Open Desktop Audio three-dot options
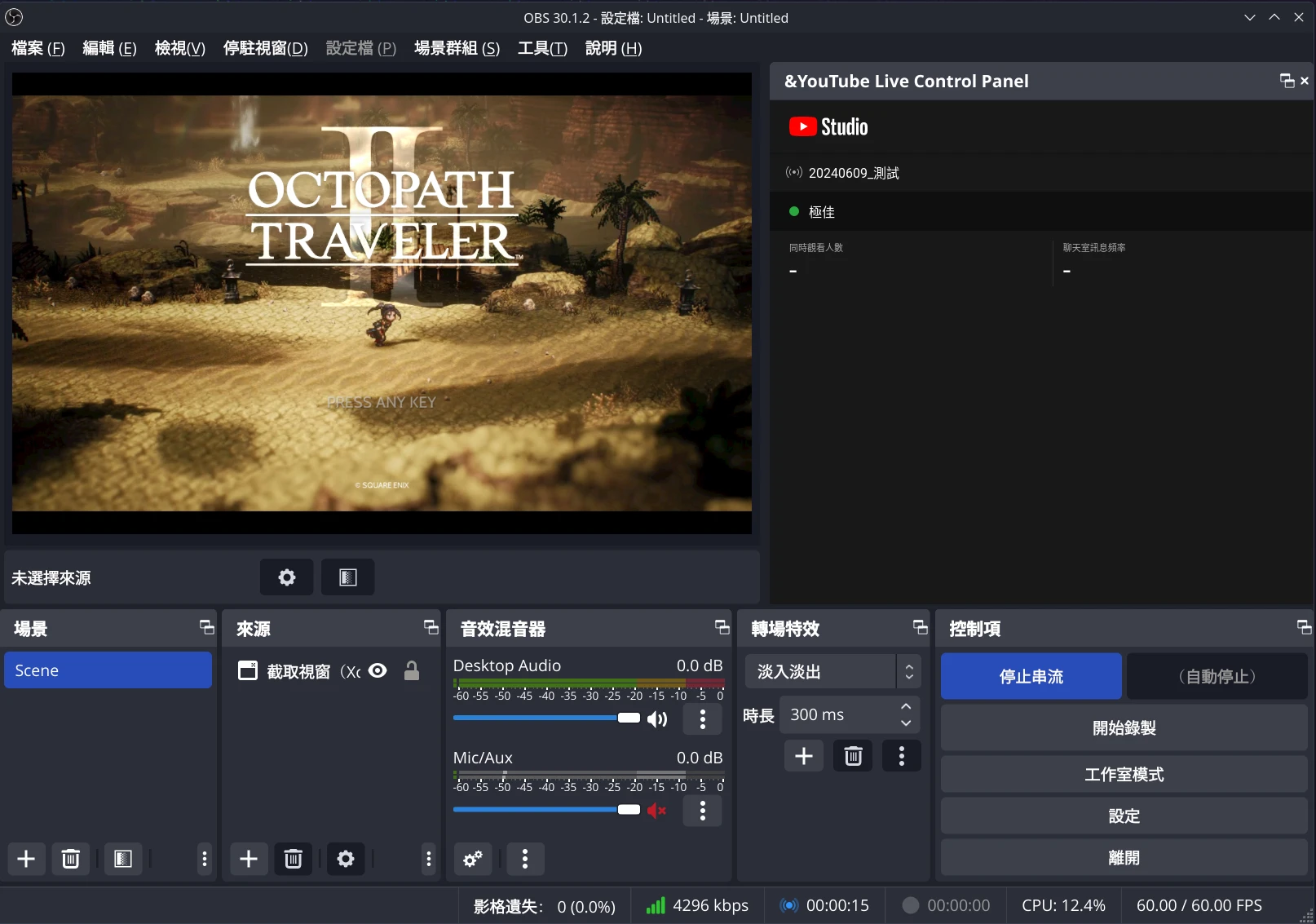Screen dimensions: 1316x924 703,718
